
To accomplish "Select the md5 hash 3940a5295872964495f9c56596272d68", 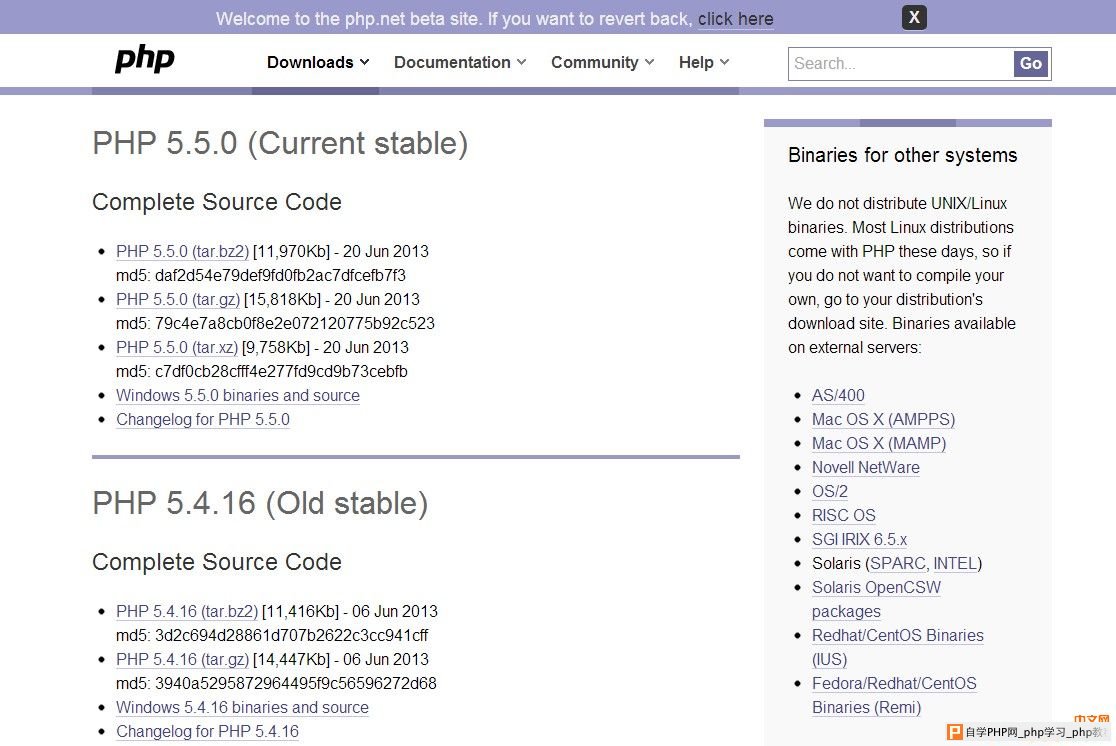I will 296,684.
